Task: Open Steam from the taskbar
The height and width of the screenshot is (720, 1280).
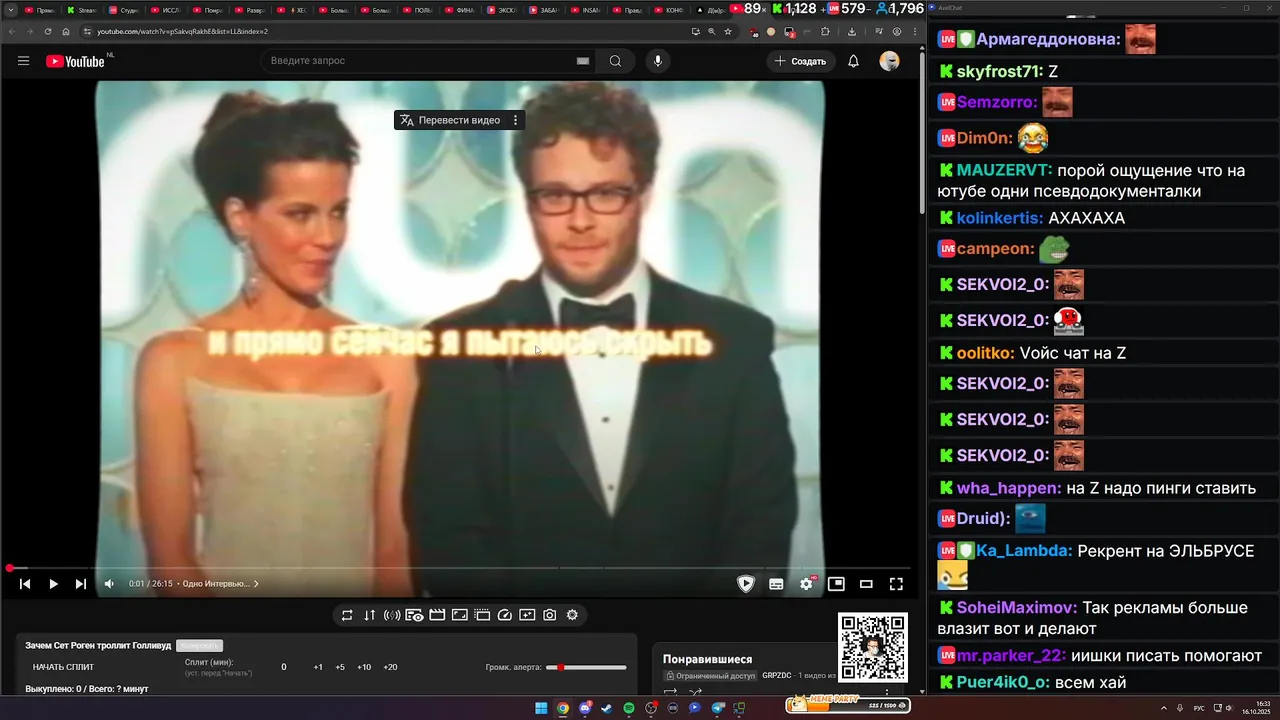Action: pos(607,708)
